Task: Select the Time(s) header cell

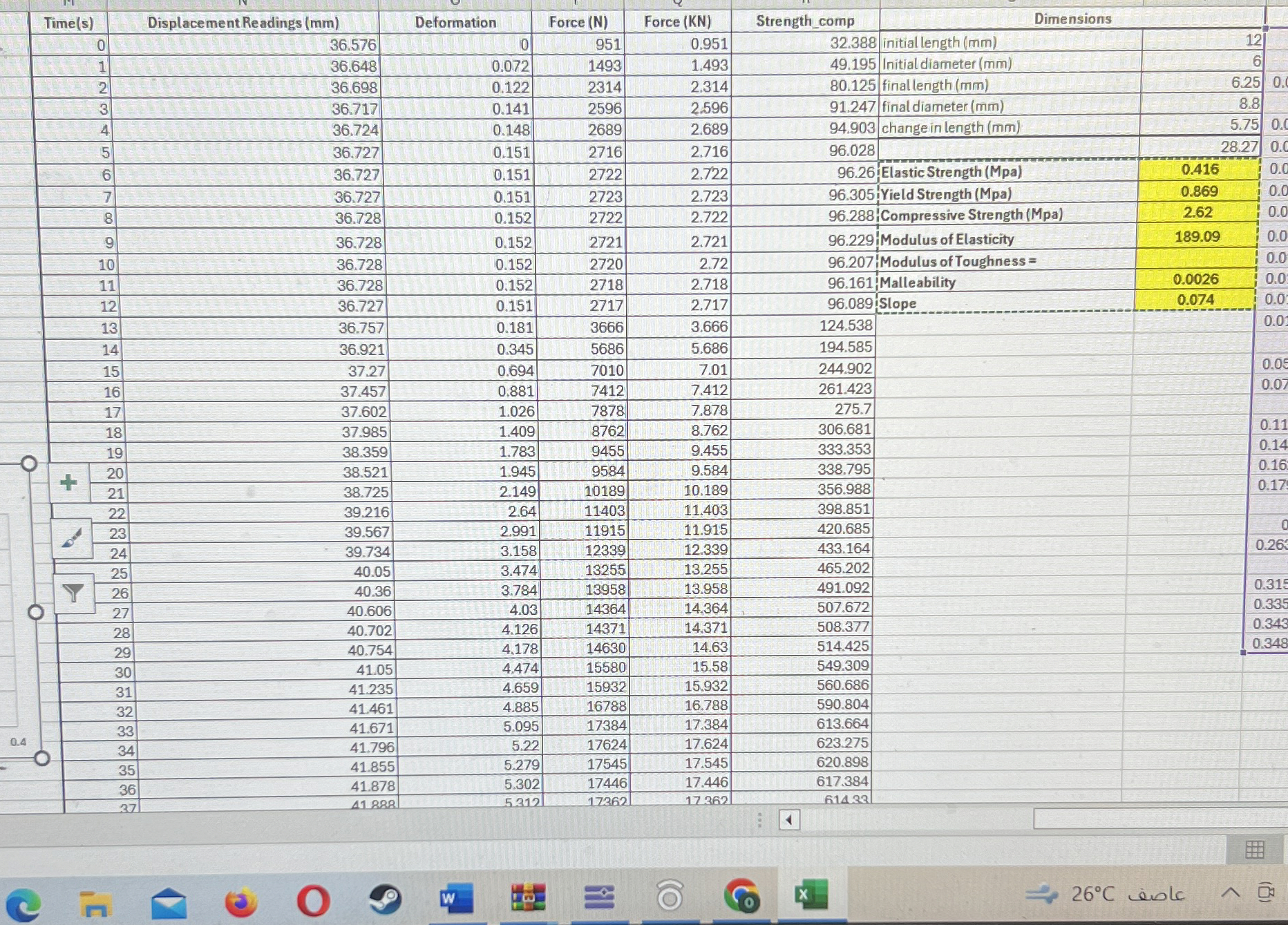Action: [x=68, y=23]
